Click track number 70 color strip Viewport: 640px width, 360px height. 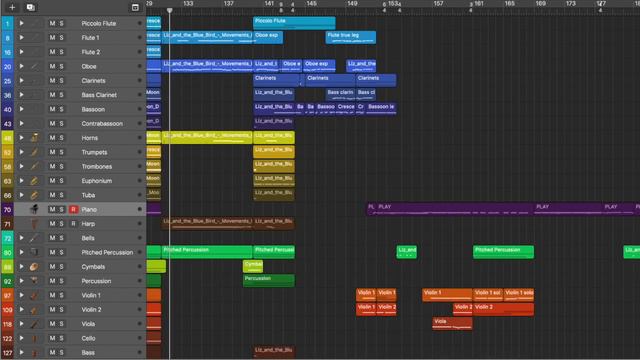(x=7, y=209)
